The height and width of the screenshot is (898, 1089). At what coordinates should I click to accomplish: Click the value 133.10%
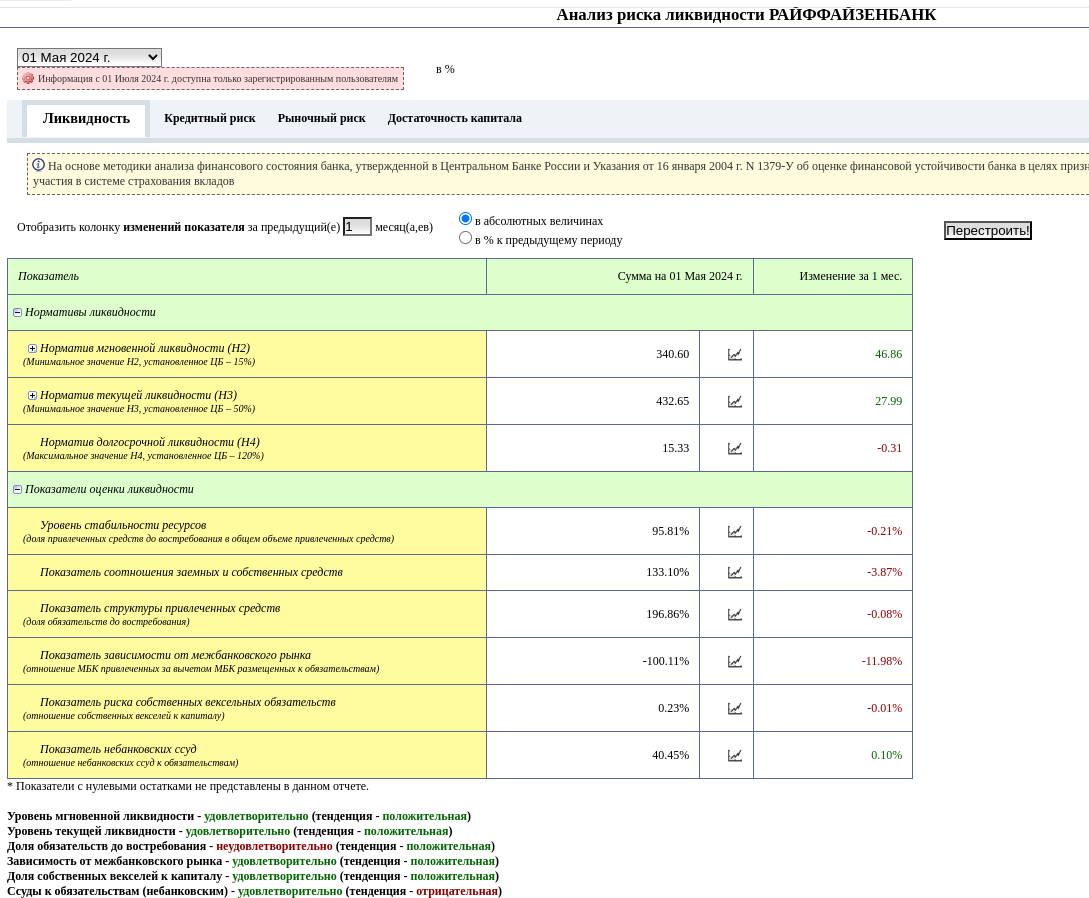pyautogui.click(x=667, y=572)
